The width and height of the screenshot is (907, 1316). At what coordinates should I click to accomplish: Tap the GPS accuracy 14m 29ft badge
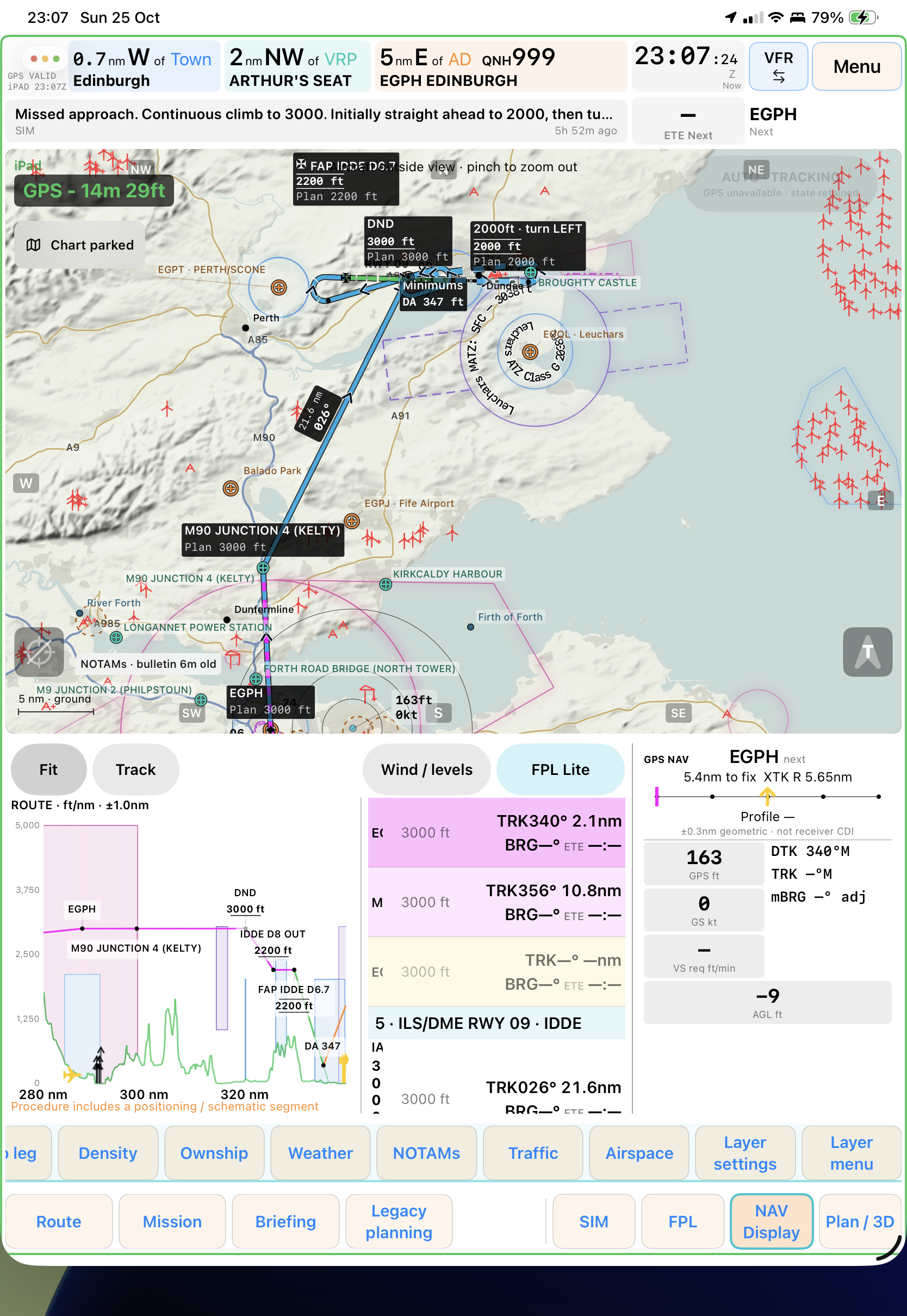click(94, 190)
